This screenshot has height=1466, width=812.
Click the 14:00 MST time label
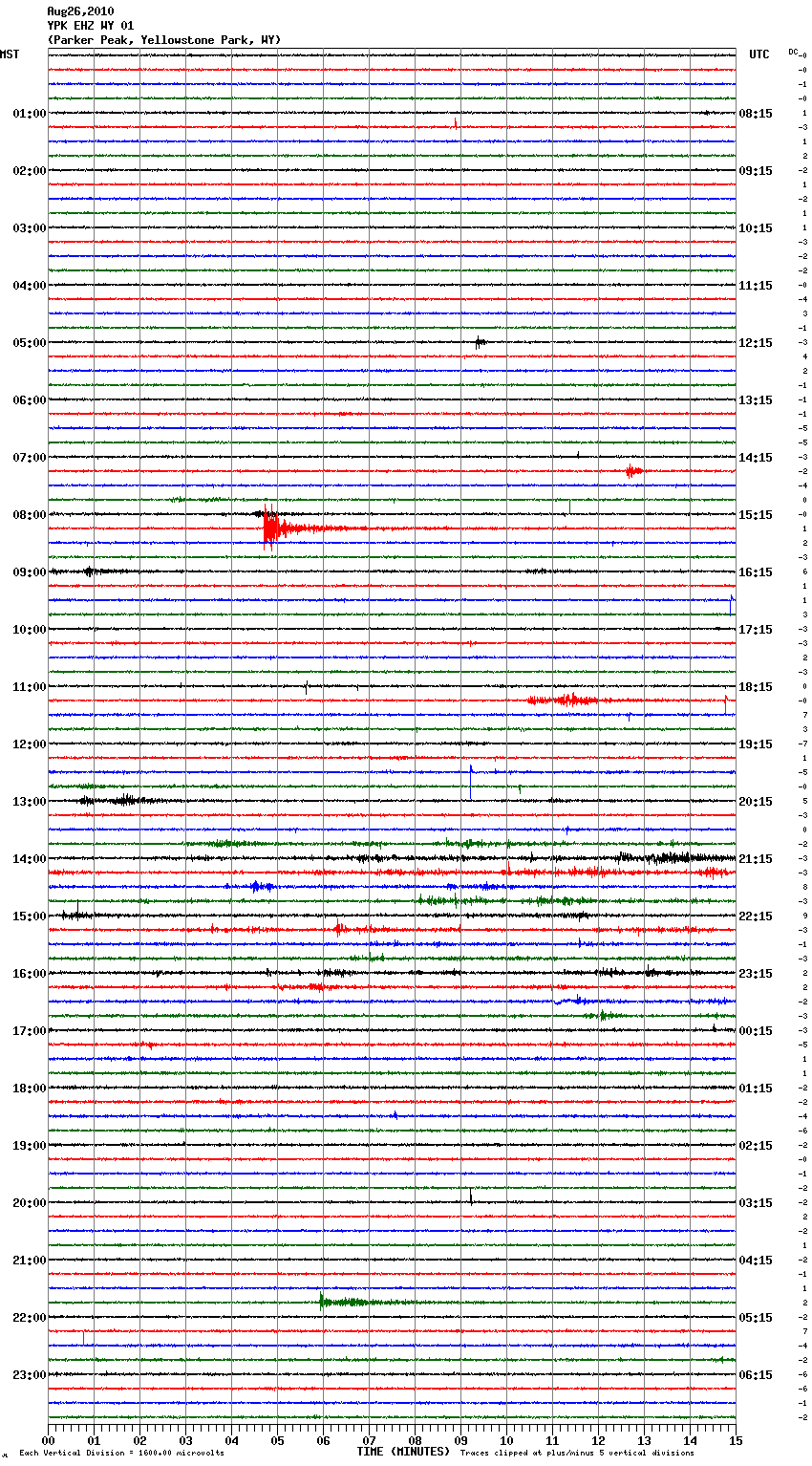click(30, 859)
